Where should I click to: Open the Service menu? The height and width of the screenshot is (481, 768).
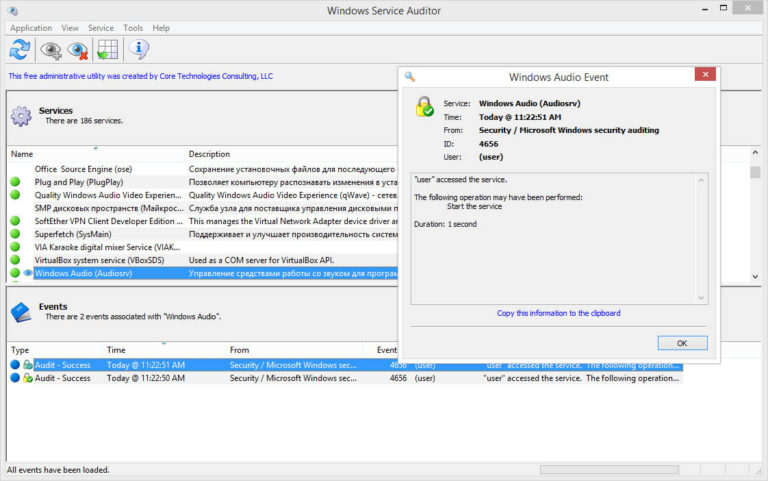pos(101,28)
